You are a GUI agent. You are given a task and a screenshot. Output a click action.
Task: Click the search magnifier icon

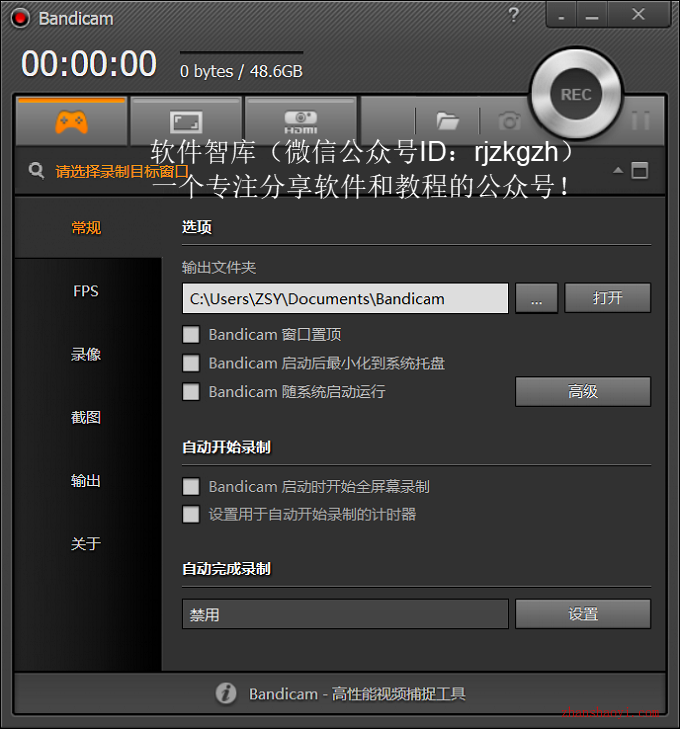(36, 171)
